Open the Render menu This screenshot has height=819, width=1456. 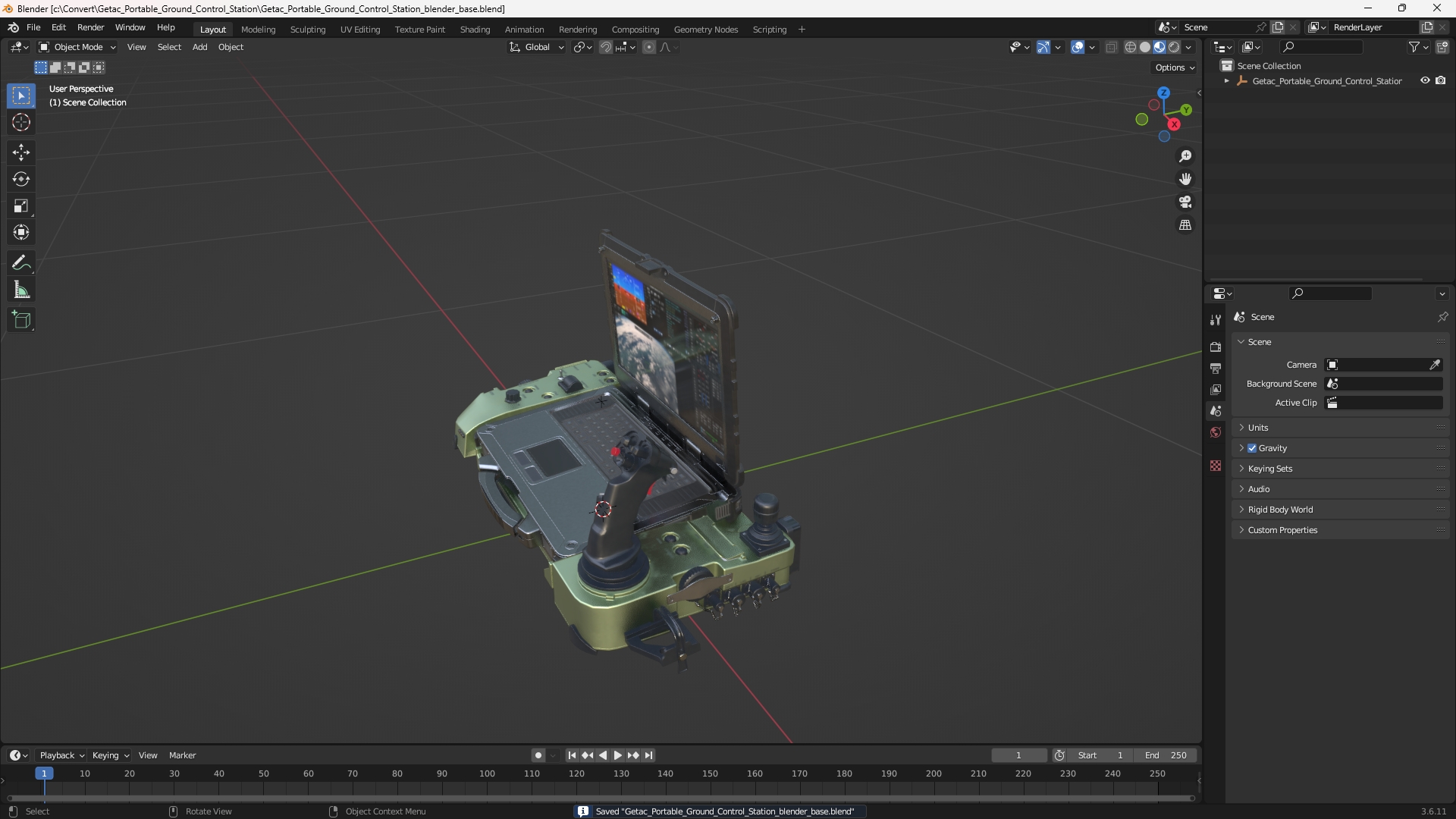pos(90,27)
